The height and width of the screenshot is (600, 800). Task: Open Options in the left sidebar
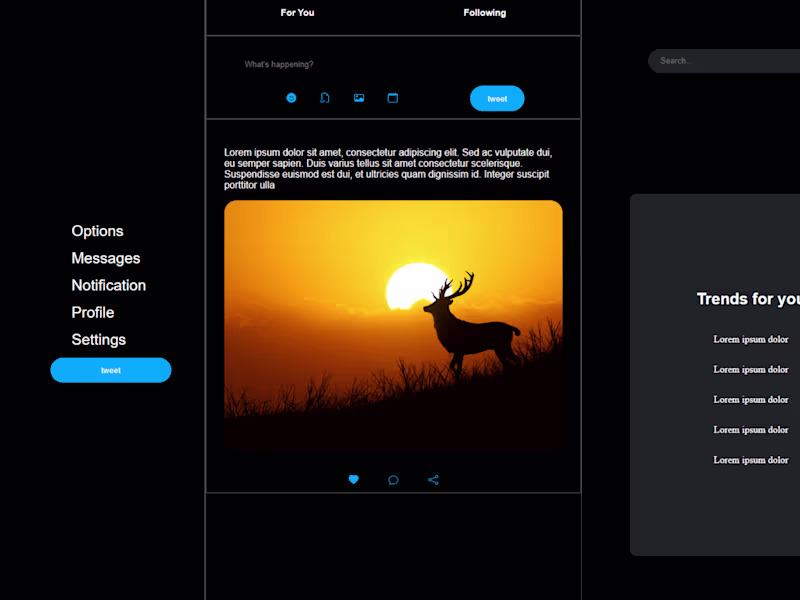[97, 231]
